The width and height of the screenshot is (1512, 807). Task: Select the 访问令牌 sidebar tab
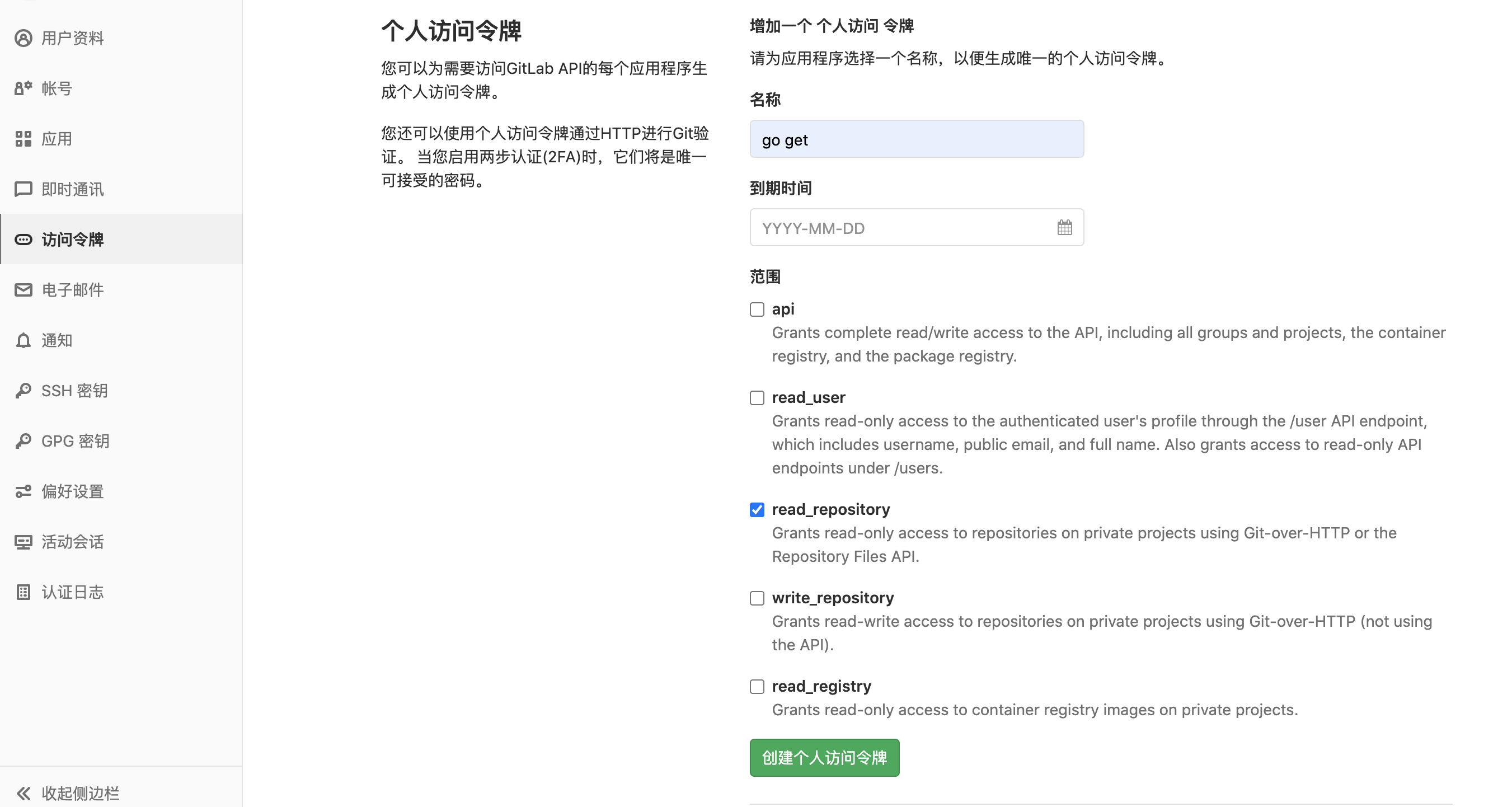tap(72, 240)
